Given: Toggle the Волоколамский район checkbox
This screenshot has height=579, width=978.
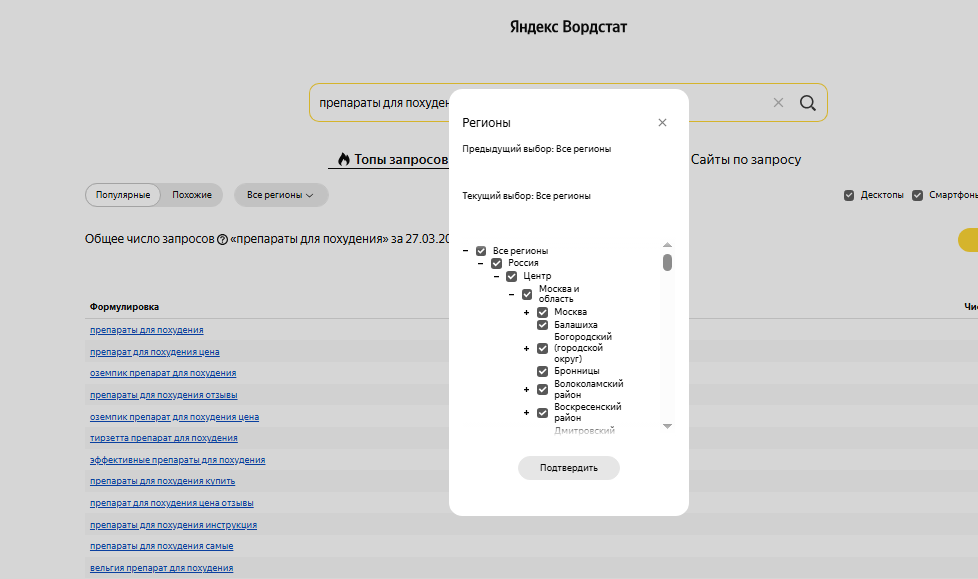Looking at the screenshot, I should (543, 389).
